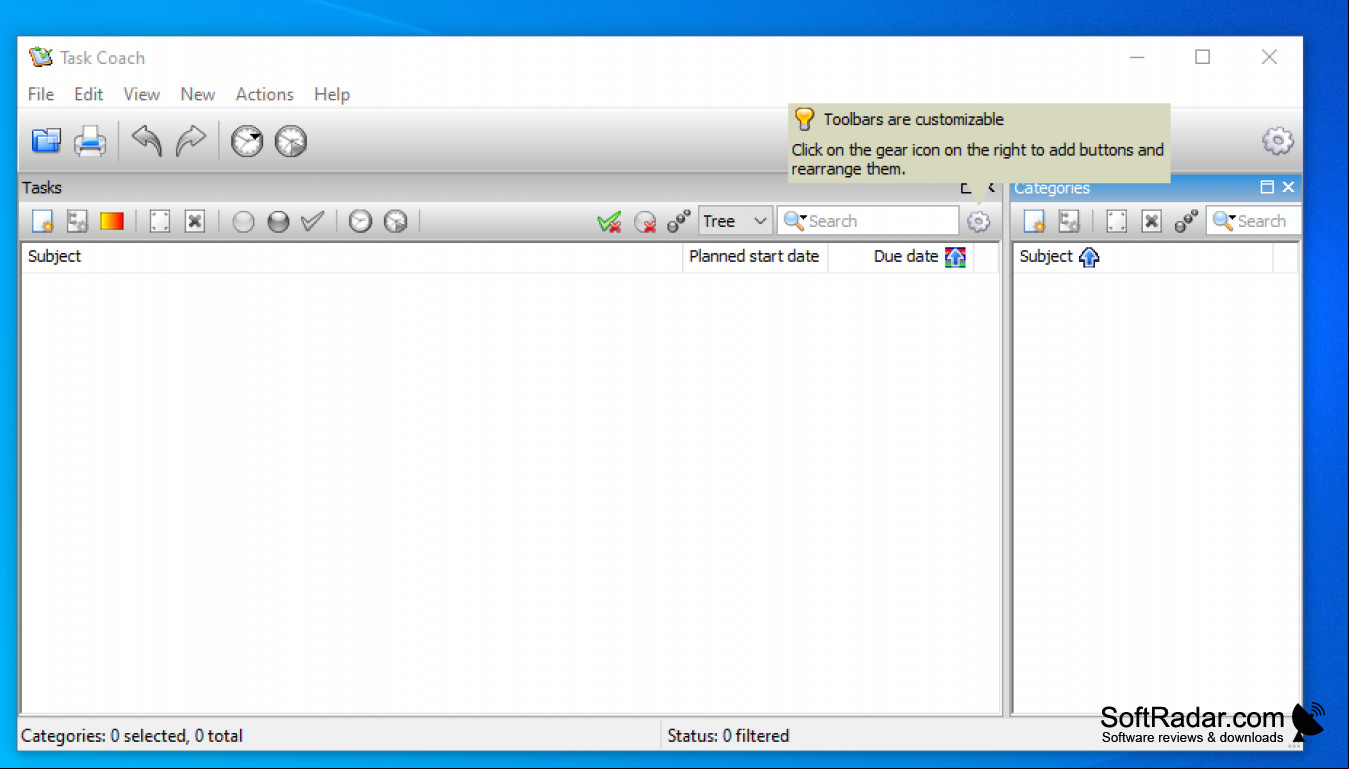Click the three-spheres icon in Categories toolbar

[1187, 221]
